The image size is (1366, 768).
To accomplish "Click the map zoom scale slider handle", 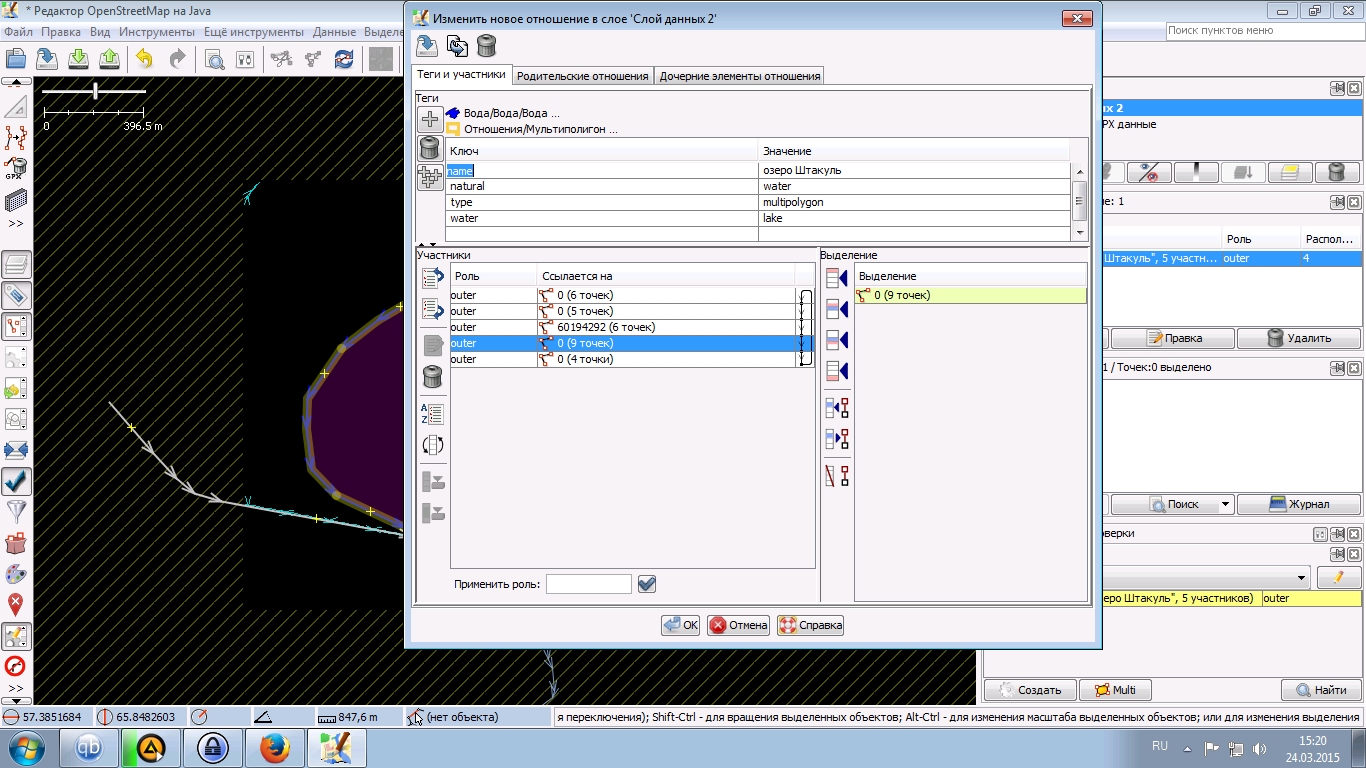I will pos(95,91).
